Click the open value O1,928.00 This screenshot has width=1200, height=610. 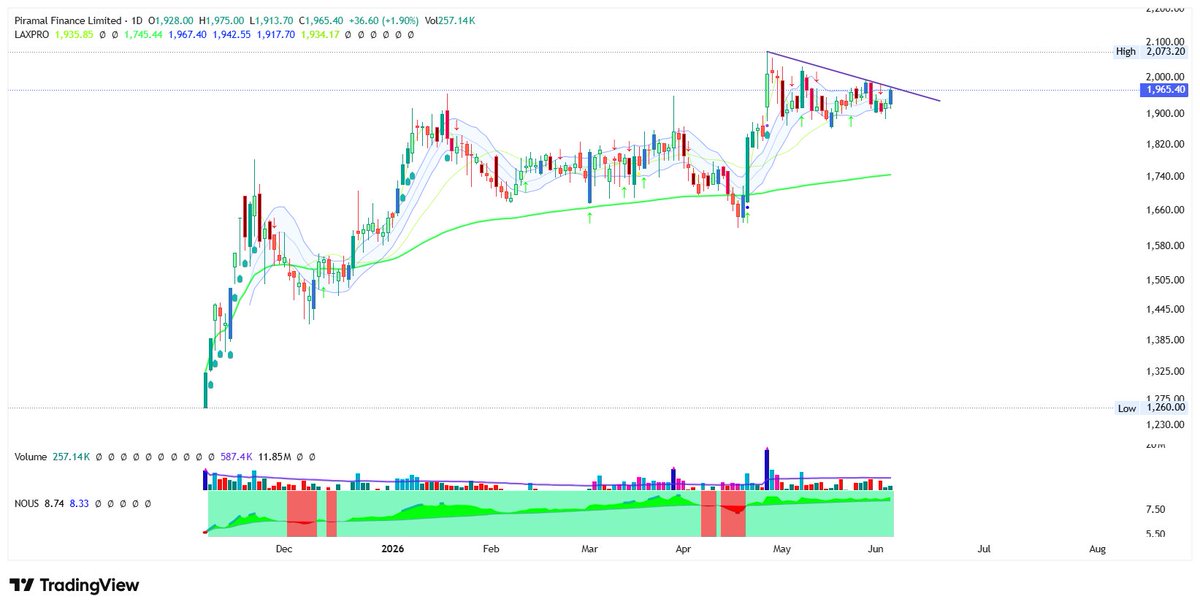(171, 20)
